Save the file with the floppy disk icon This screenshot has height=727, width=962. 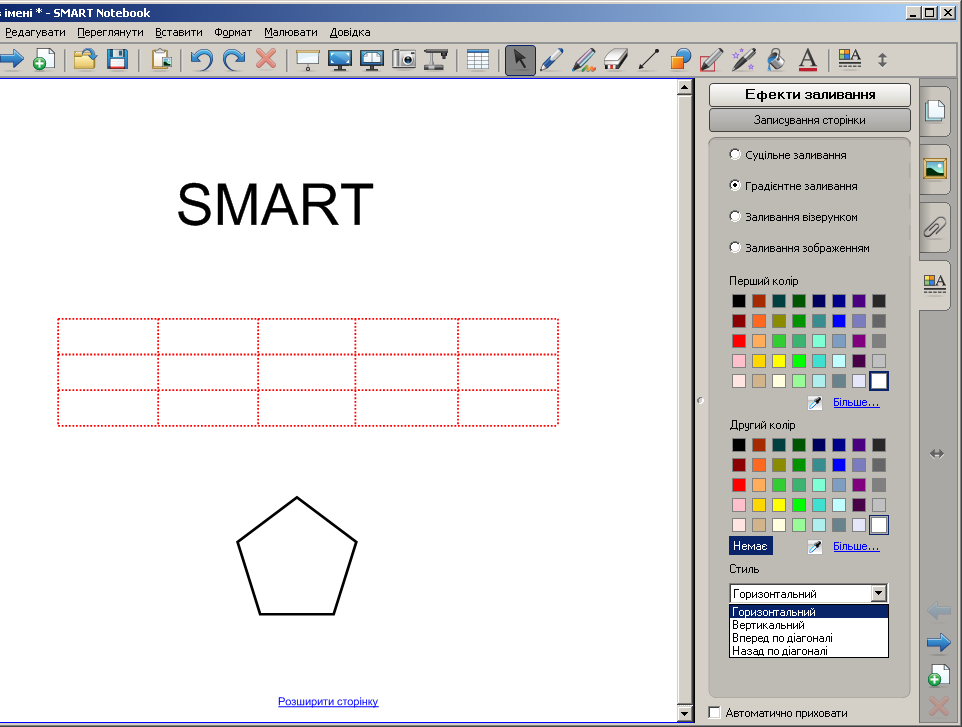pos(117,60)
